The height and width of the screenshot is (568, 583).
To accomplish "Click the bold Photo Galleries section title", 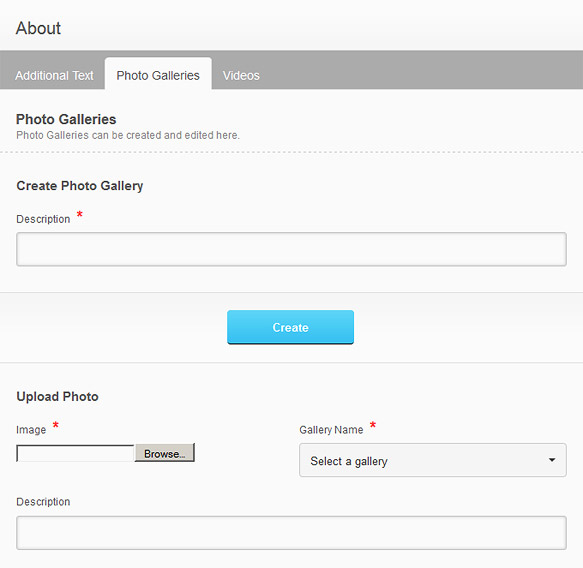I will 66,119.
